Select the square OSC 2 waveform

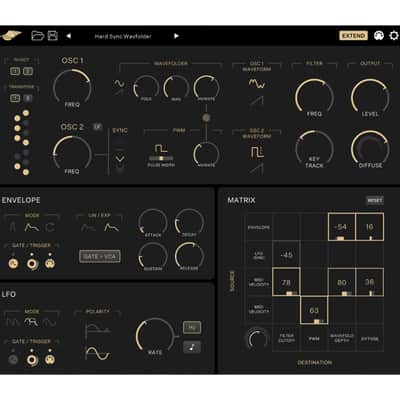(257, 152)
